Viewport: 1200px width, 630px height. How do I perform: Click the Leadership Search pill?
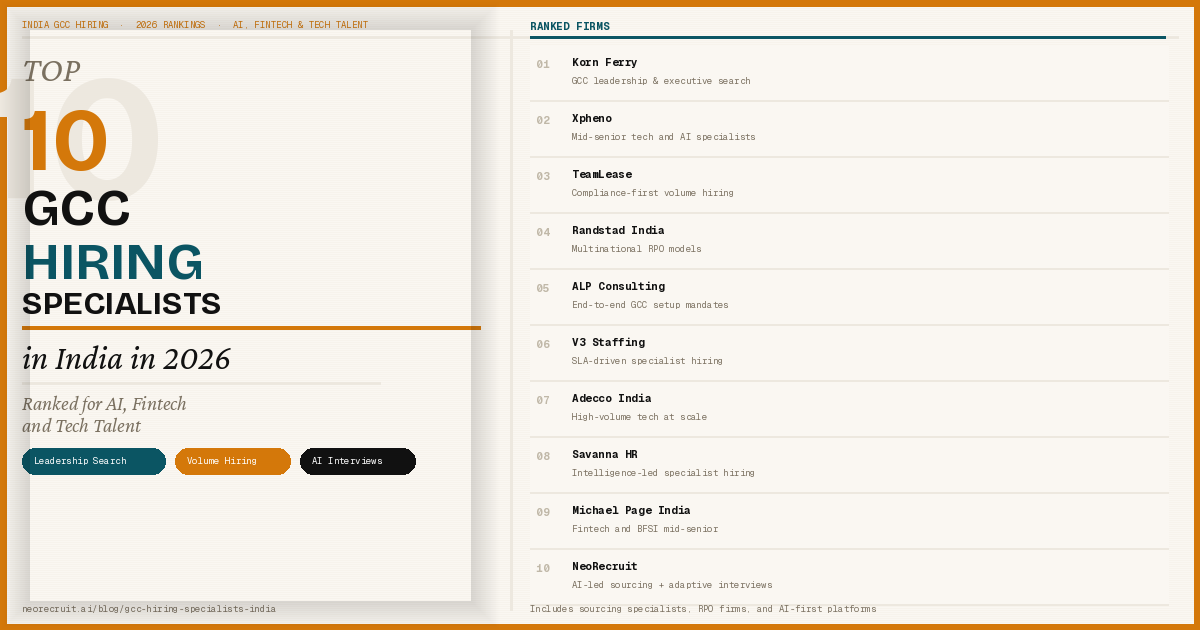(x=94, y=461)
